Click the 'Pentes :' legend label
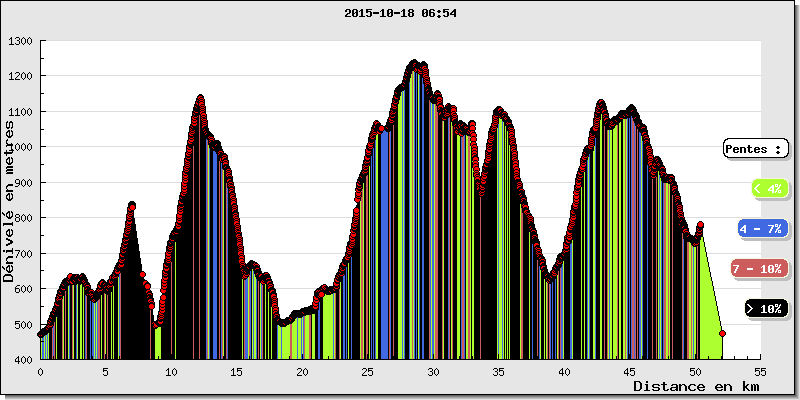The width and height of the screenshot is (800, 400). 756,149
